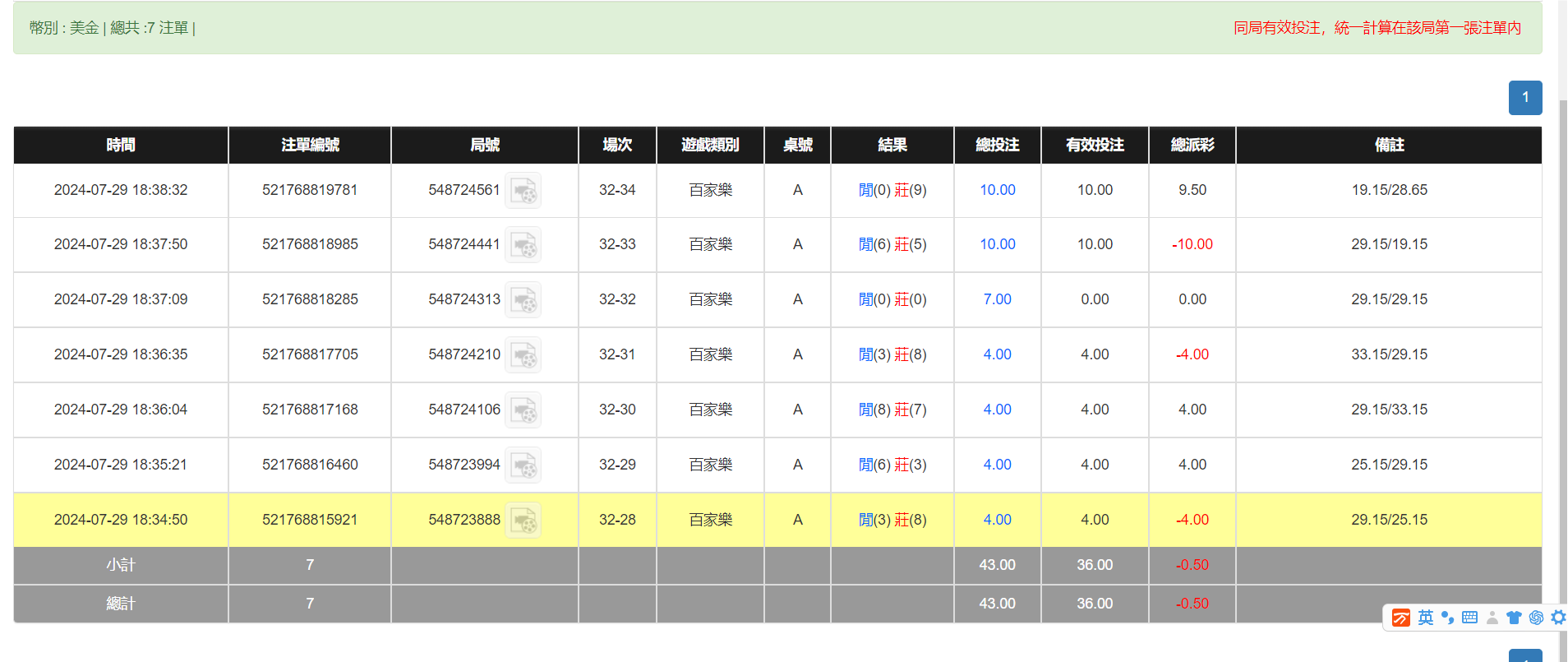Click the vertical page scrollbar
This screenshot has width=1568, height=662.
1562,329
